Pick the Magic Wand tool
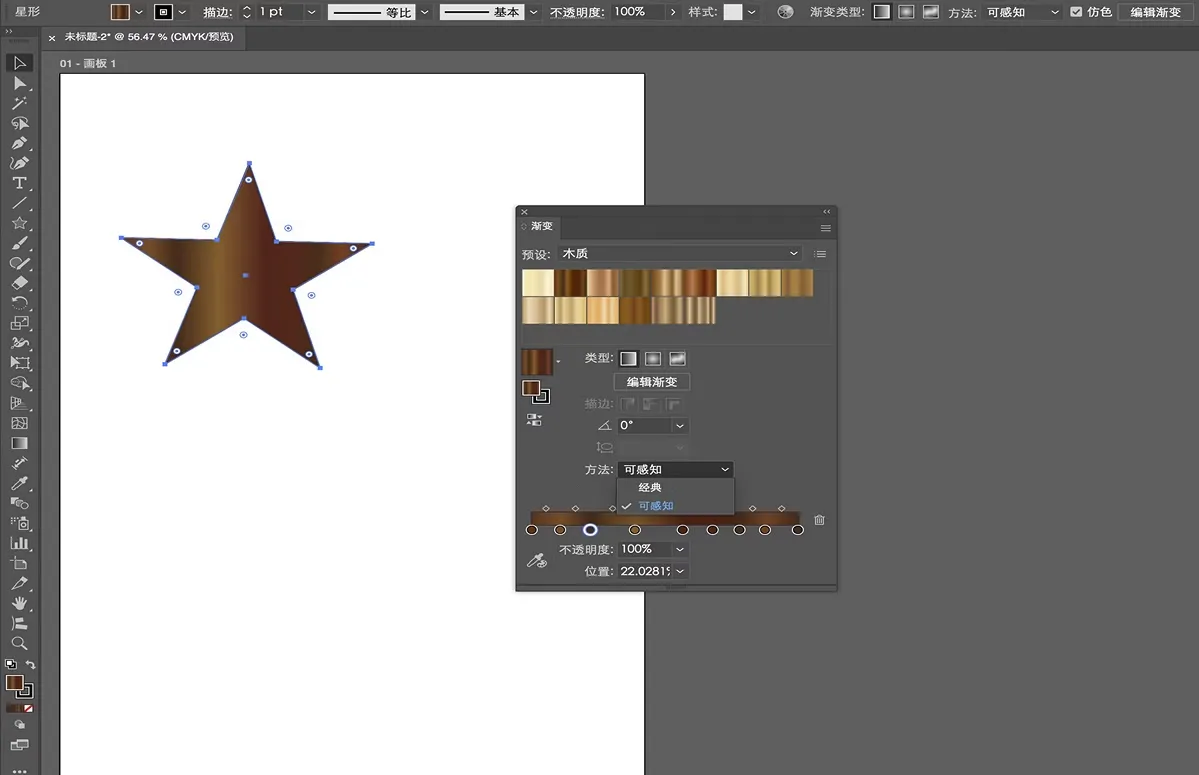 point(19,103)
